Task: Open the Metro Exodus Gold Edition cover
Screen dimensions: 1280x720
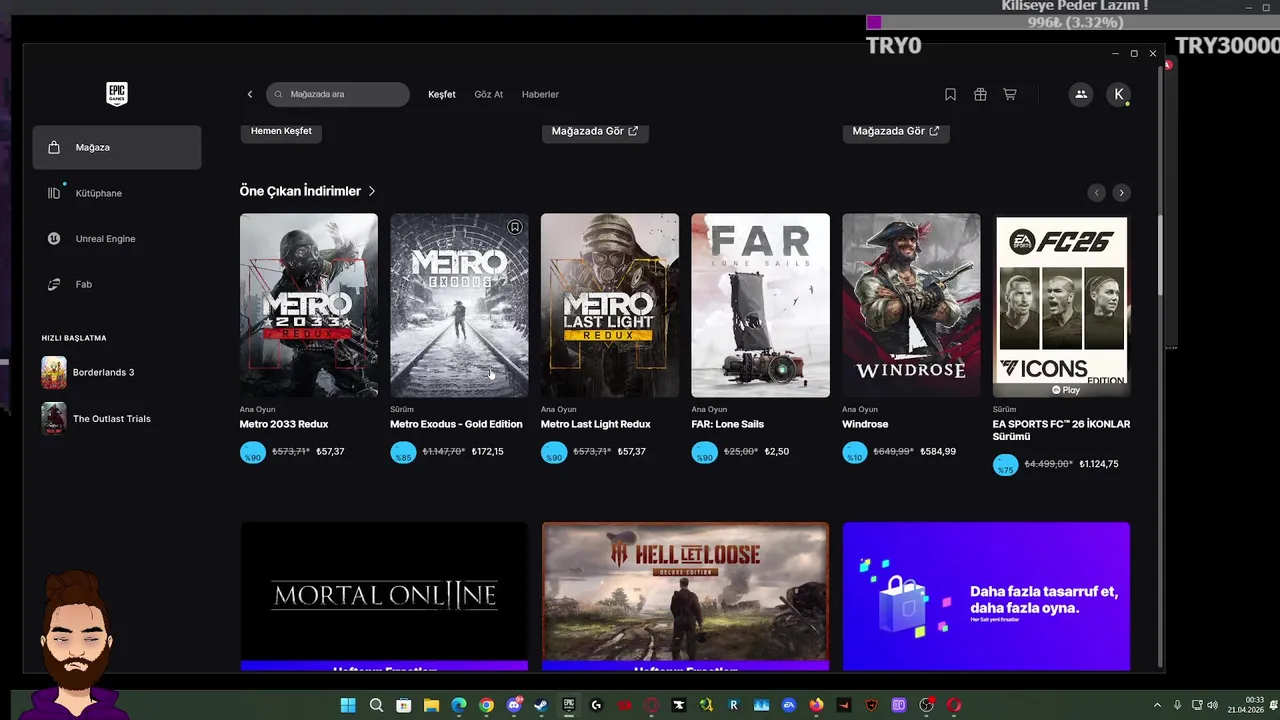Action: (459, 305)
